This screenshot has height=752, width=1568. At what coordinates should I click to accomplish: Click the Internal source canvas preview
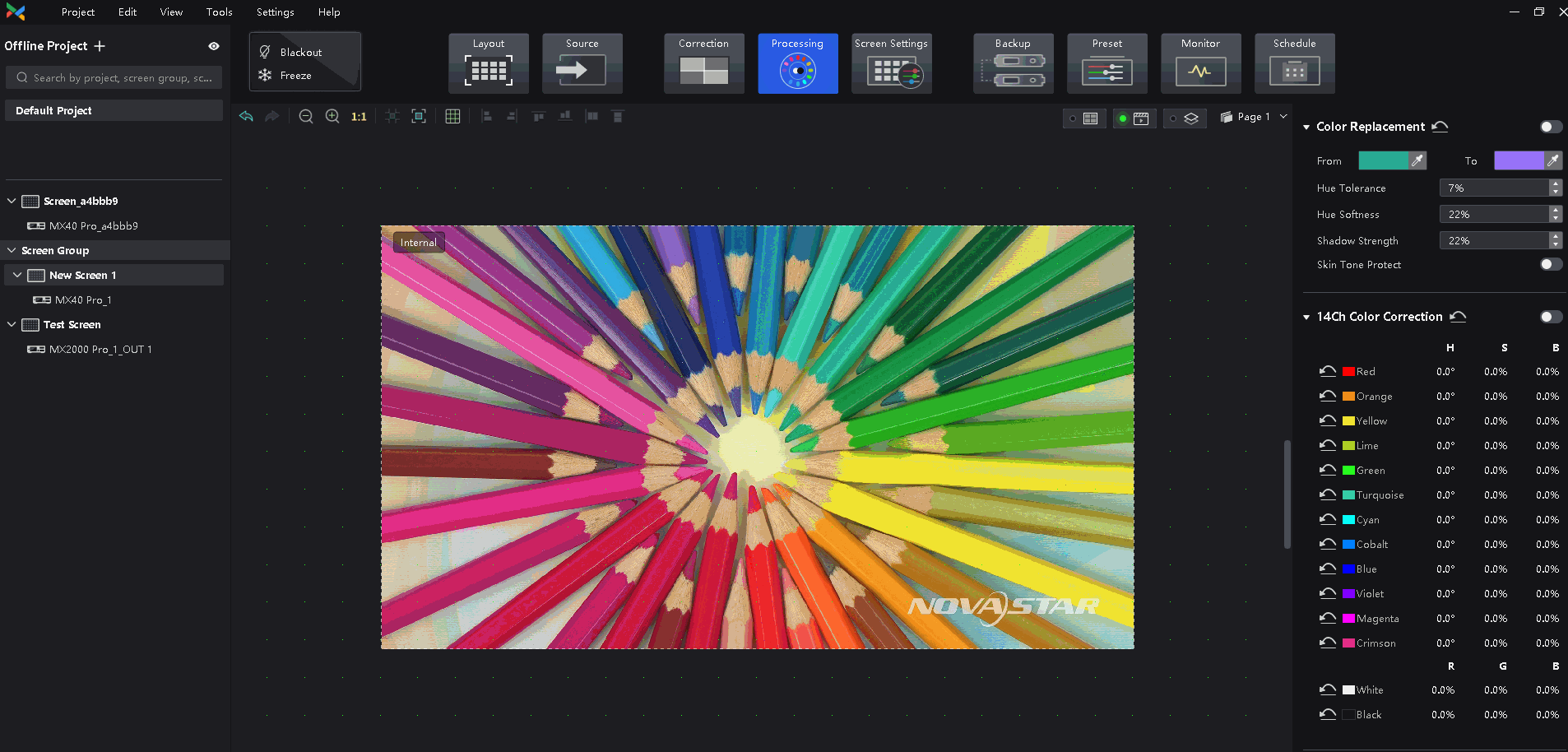pyautogui.click(x=757, y=437)
